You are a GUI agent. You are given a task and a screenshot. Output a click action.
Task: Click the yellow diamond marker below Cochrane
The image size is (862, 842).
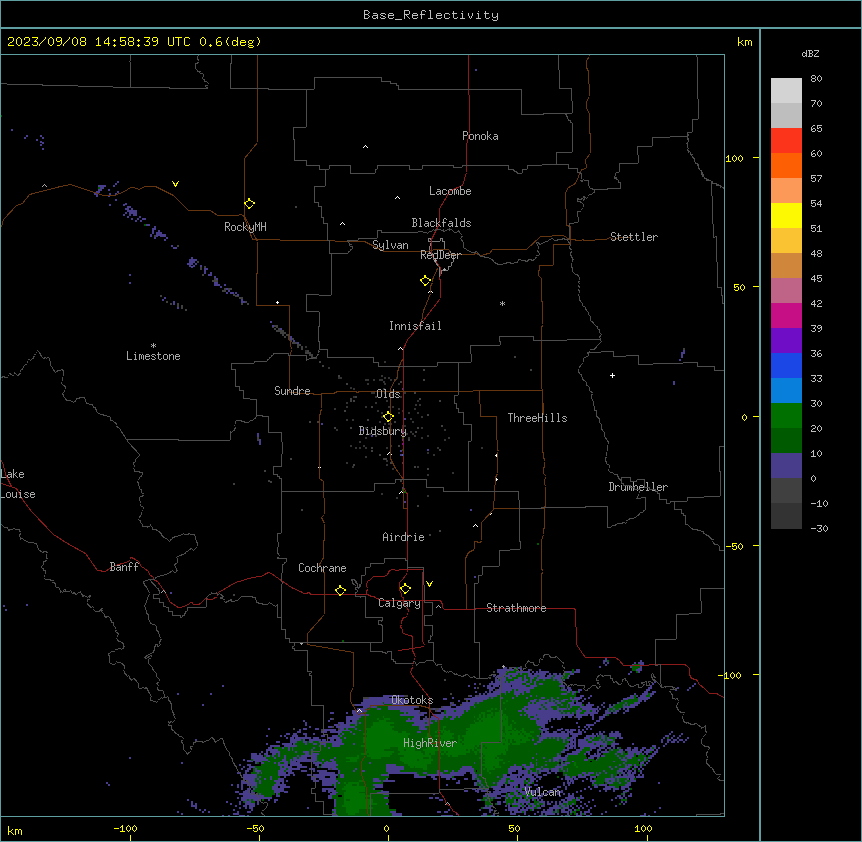coord(340,590)
